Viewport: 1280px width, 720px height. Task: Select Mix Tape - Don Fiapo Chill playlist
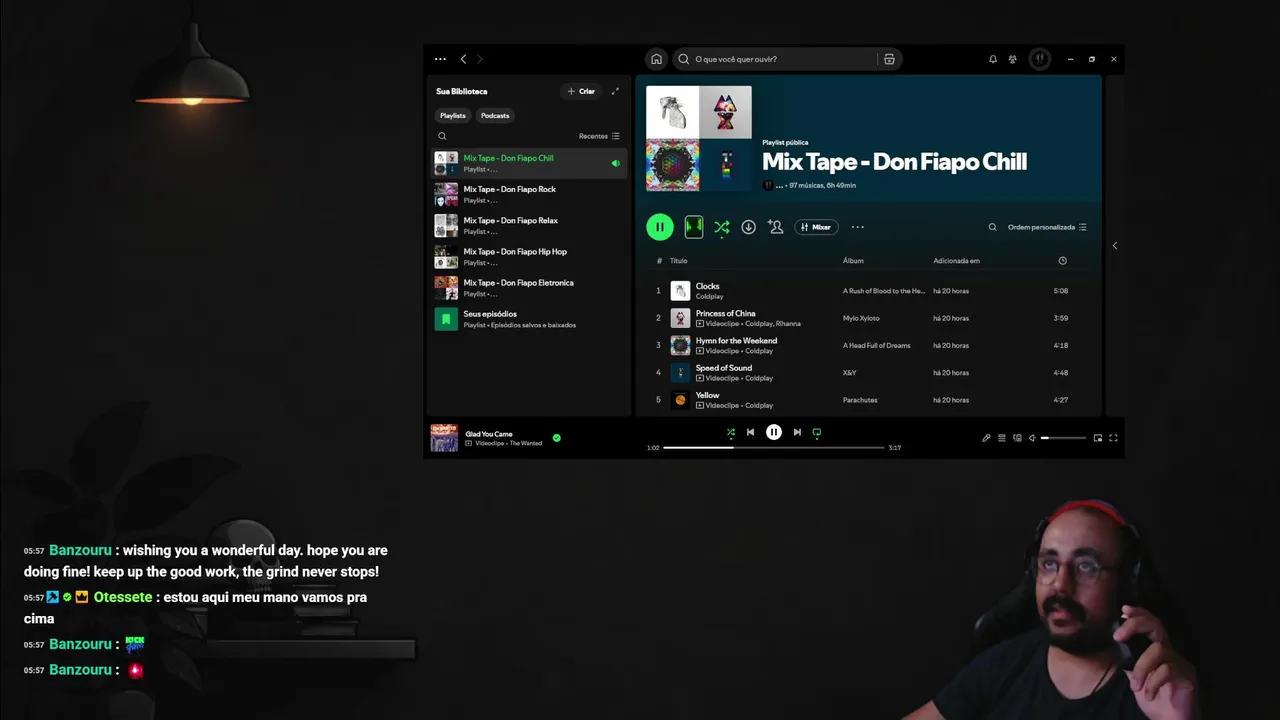coord(529,163)
